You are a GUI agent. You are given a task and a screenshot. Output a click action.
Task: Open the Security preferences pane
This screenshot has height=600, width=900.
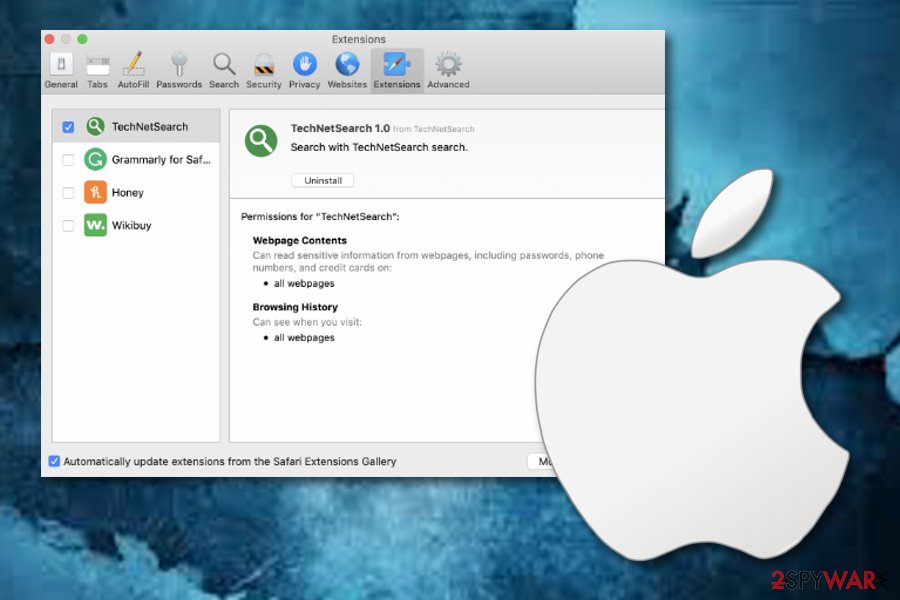(263, 70)
